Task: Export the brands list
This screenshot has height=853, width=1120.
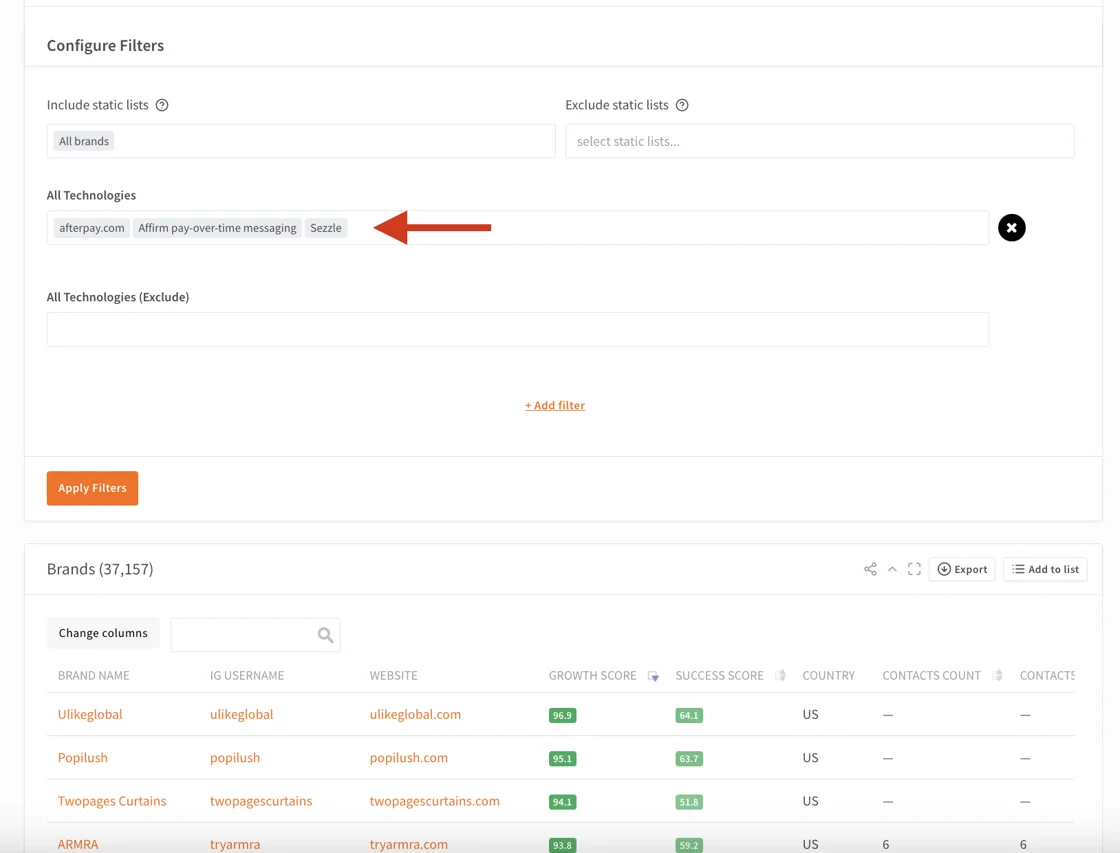Action: 962,569
